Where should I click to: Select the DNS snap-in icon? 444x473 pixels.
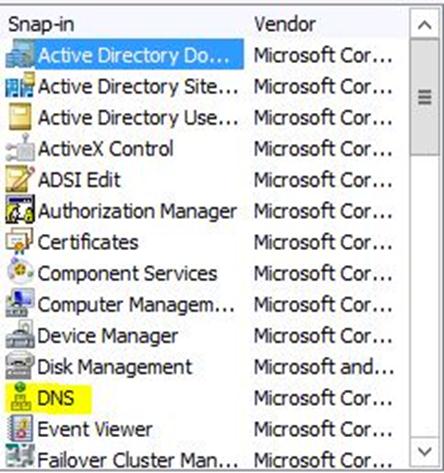point(20,398)
